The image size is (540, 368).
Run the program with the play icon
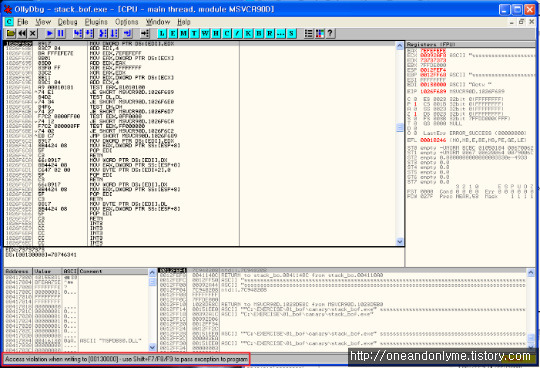[50, 33]
